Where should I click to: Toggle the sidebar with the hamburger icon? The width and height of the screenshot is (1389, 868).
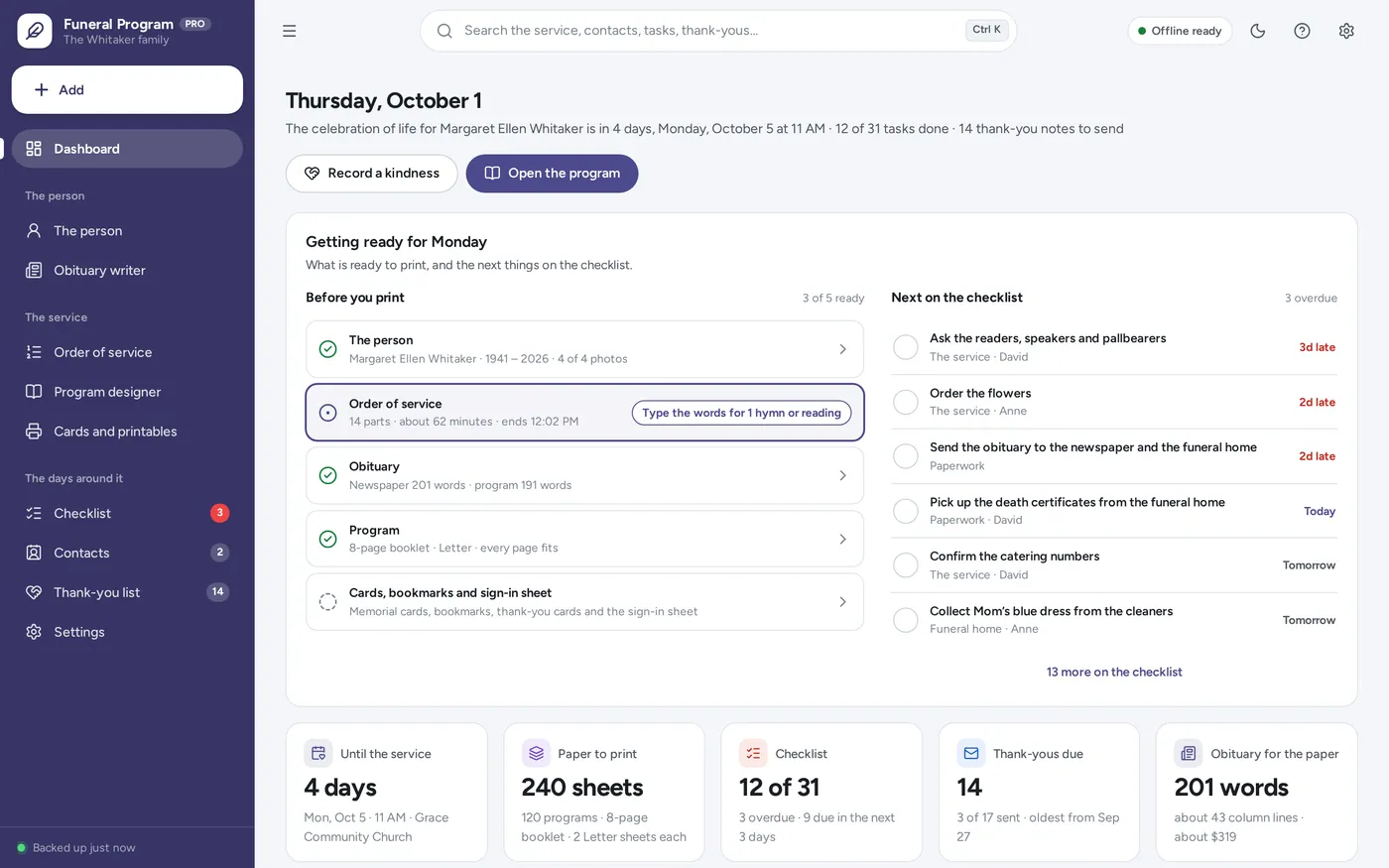pyautogui.click(x=290, y=31)
